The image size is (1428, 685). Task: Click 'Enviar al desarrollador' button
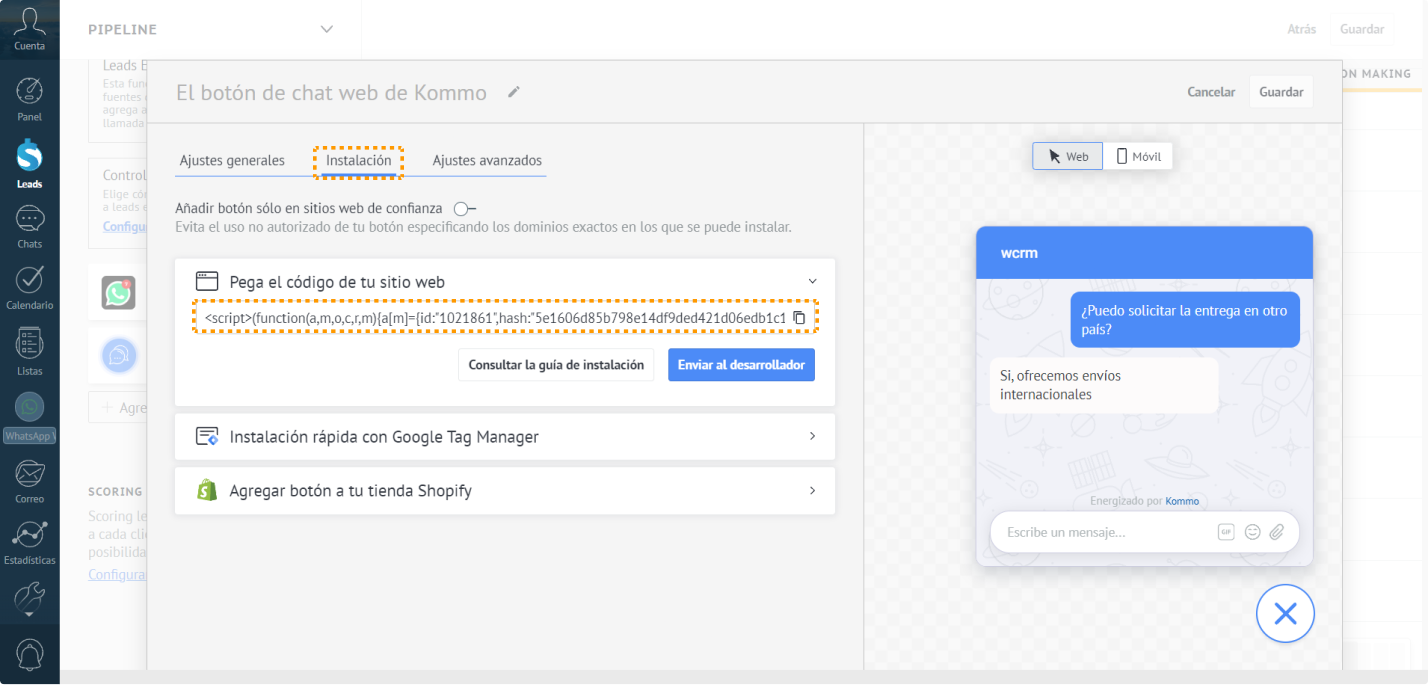coord(741,365)
